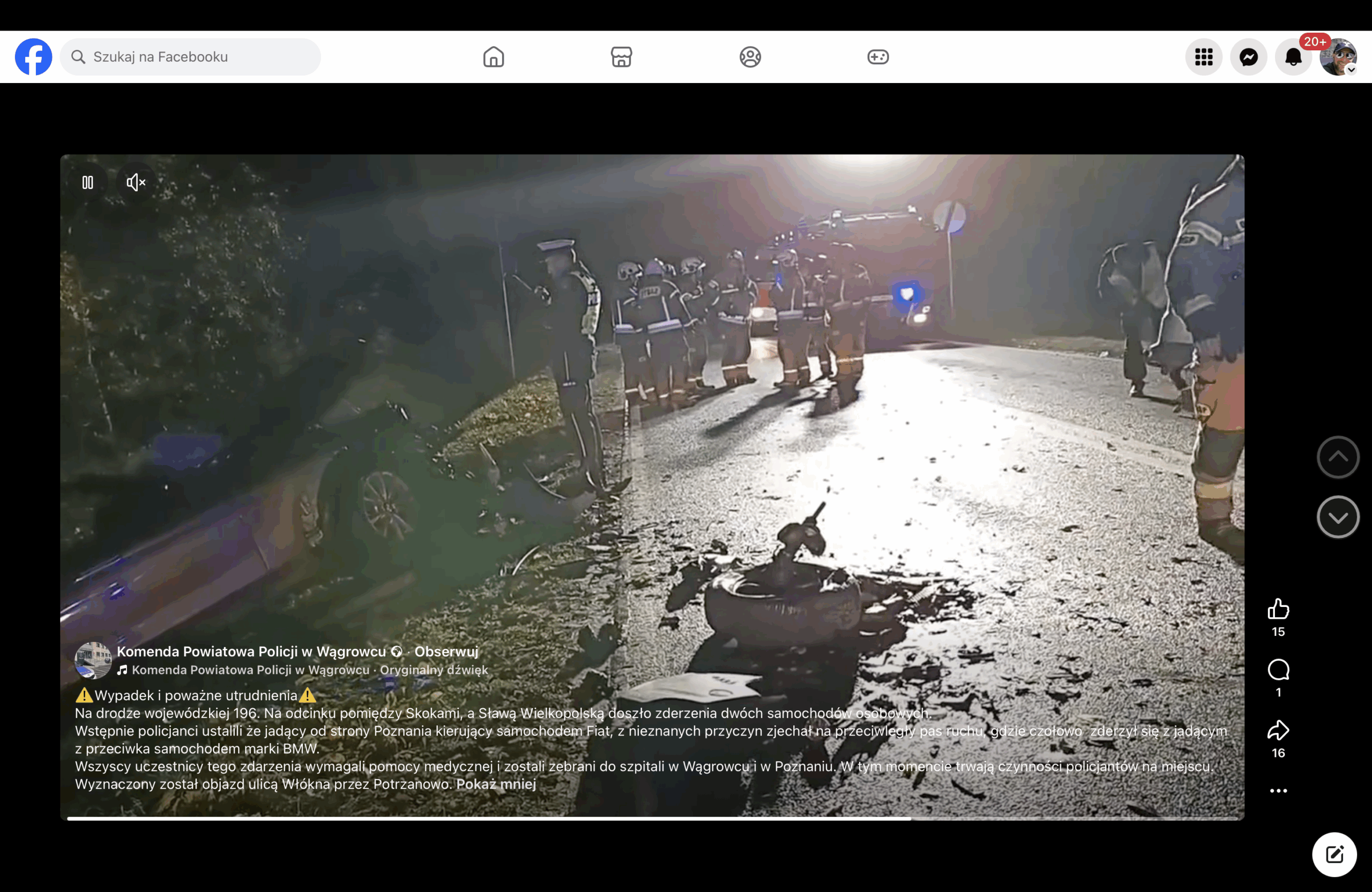Open the Messenger chats icon
Image resolution: width=1372 pixels, height=892 pixels.
(1248, 57)
